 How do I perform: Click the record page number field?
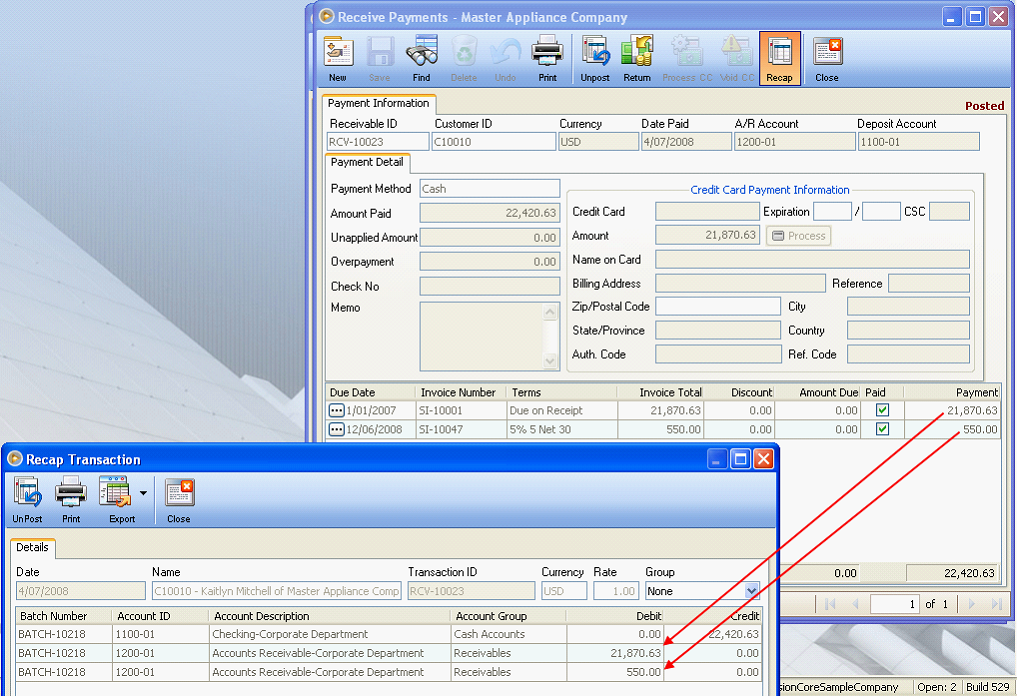click(895, 604)
